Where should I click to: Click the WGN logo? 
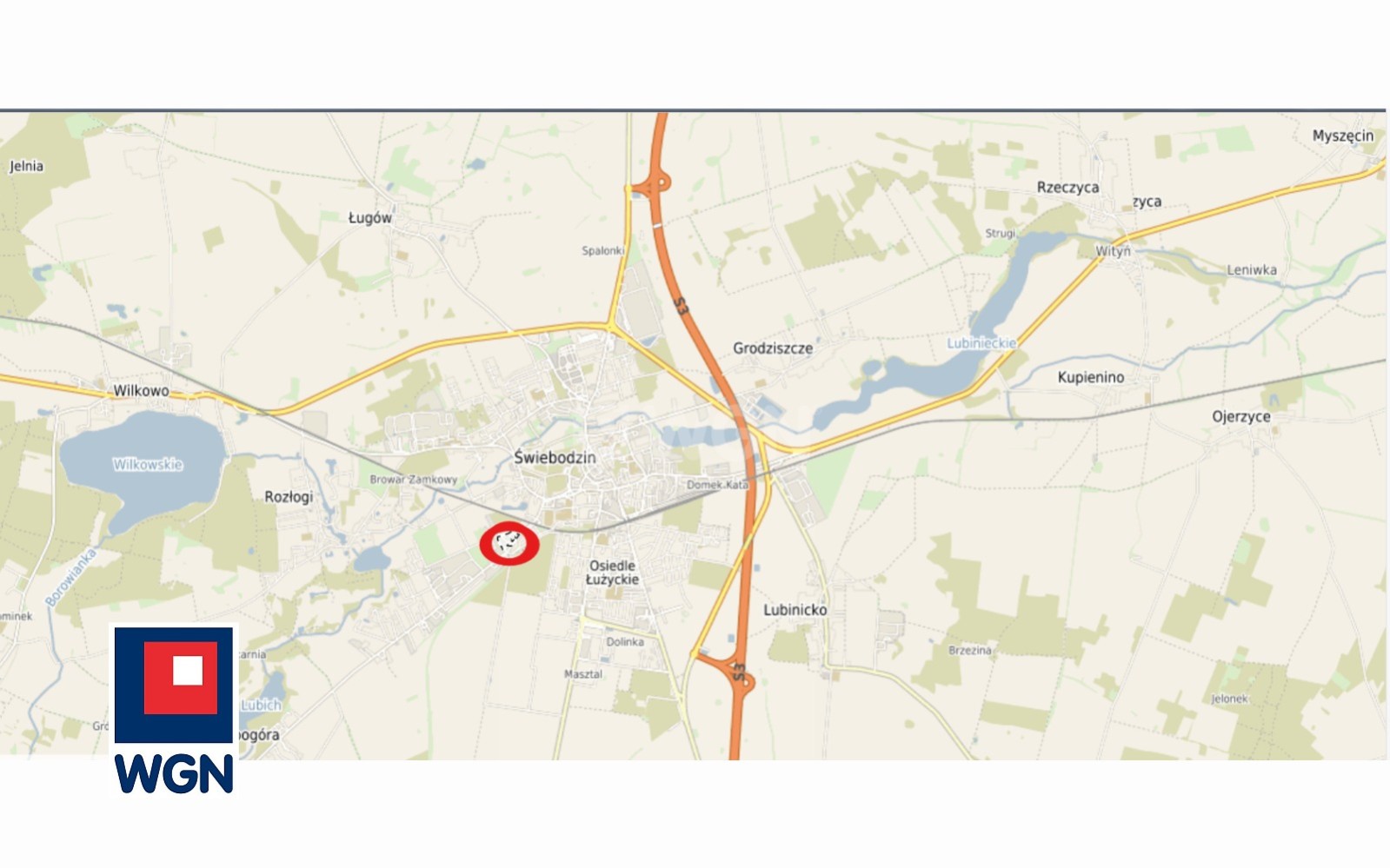tap(174, 710)
